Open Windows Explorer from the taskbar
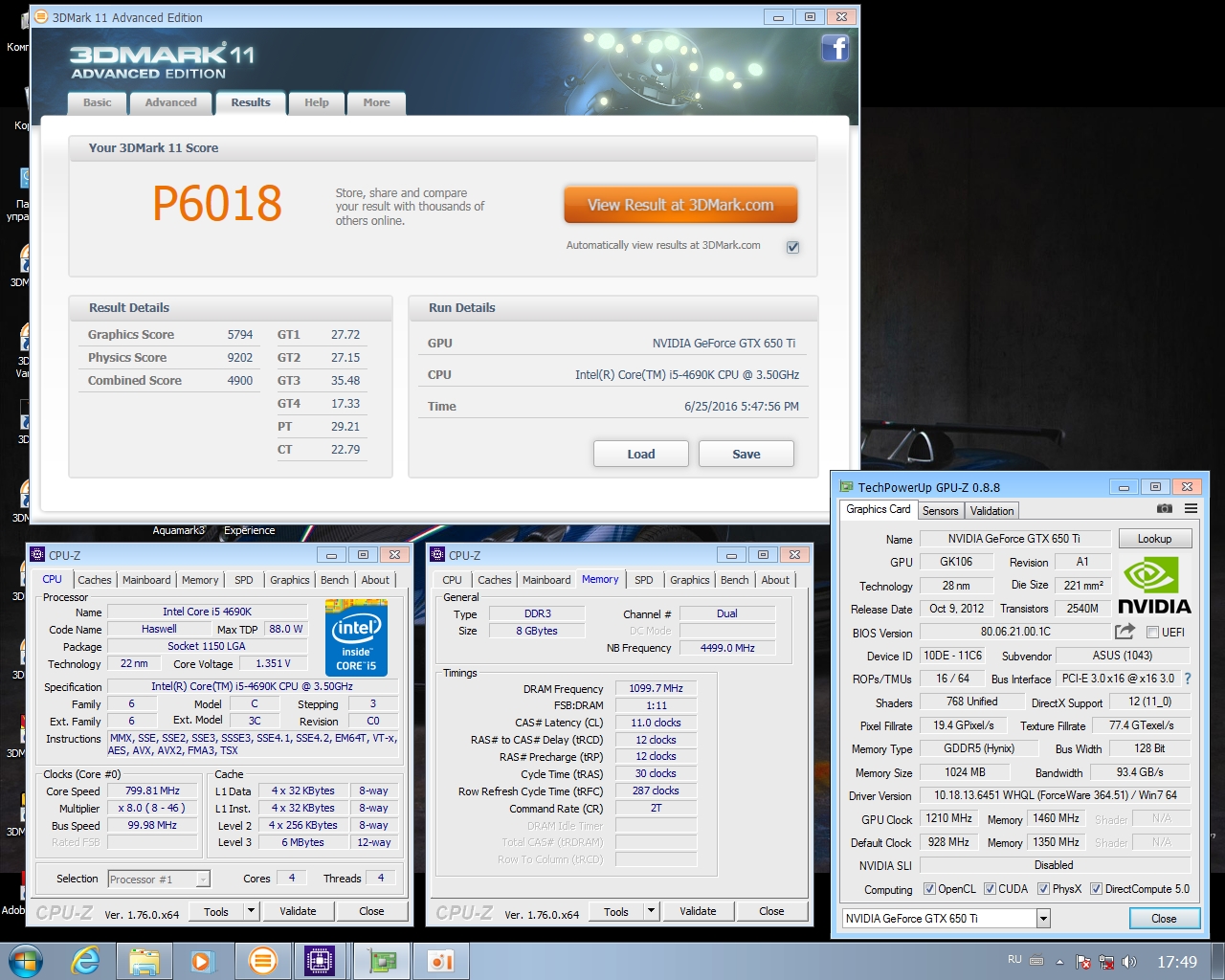Image resolution: width=1225 pixels, height=980 pixels. pyautogui.click(x=145, y=961)
